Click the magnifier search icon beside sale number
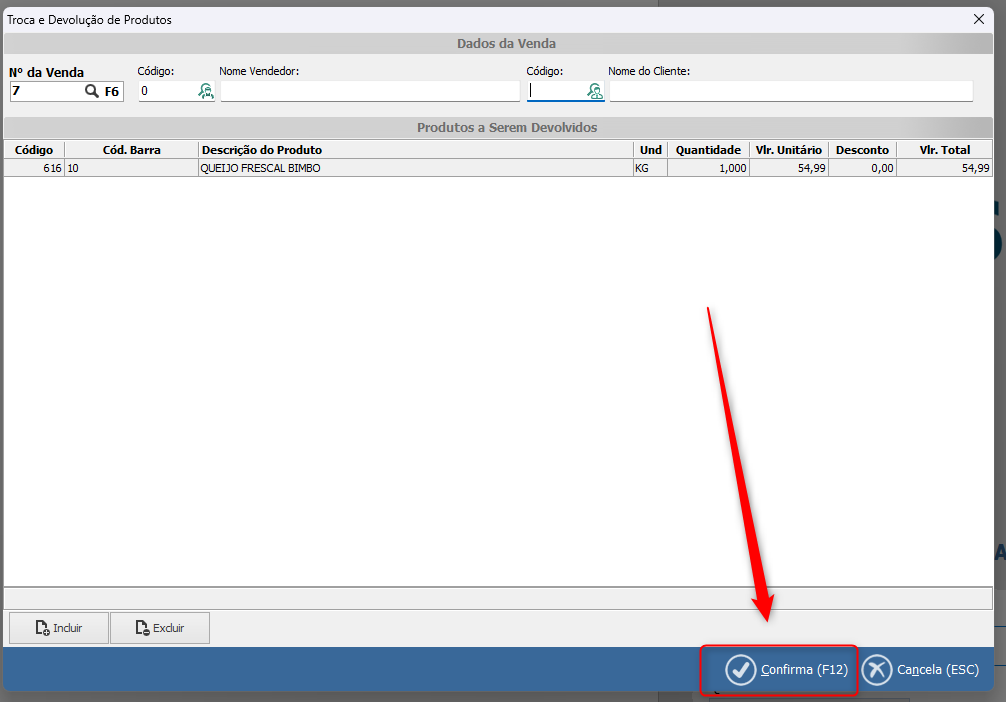 92,92
